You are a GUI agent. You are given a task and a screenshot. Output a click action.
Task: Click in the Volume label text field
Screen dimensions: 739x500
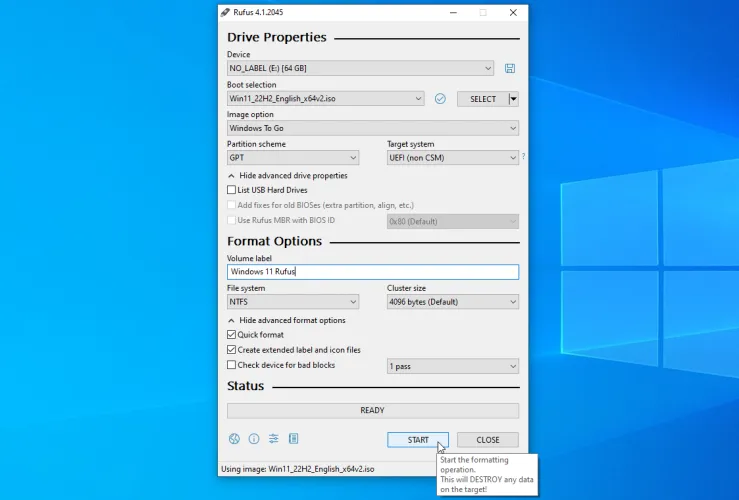click(x=372, y=272)
